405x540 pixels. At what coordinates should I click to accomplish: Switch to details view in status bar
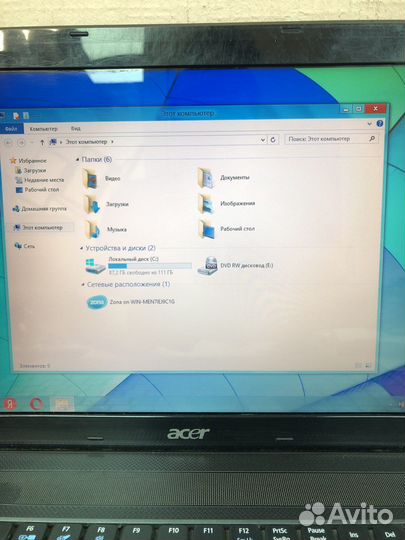pos(358,365)
